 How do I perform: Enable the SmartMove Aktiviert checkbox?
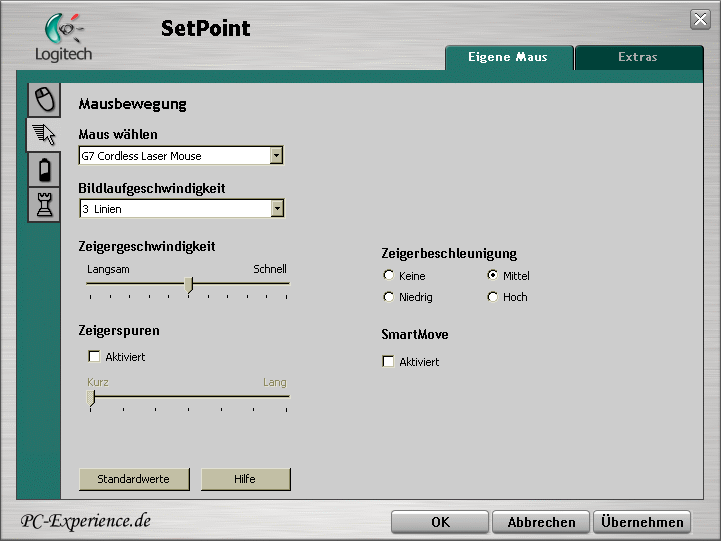(388, 361)
